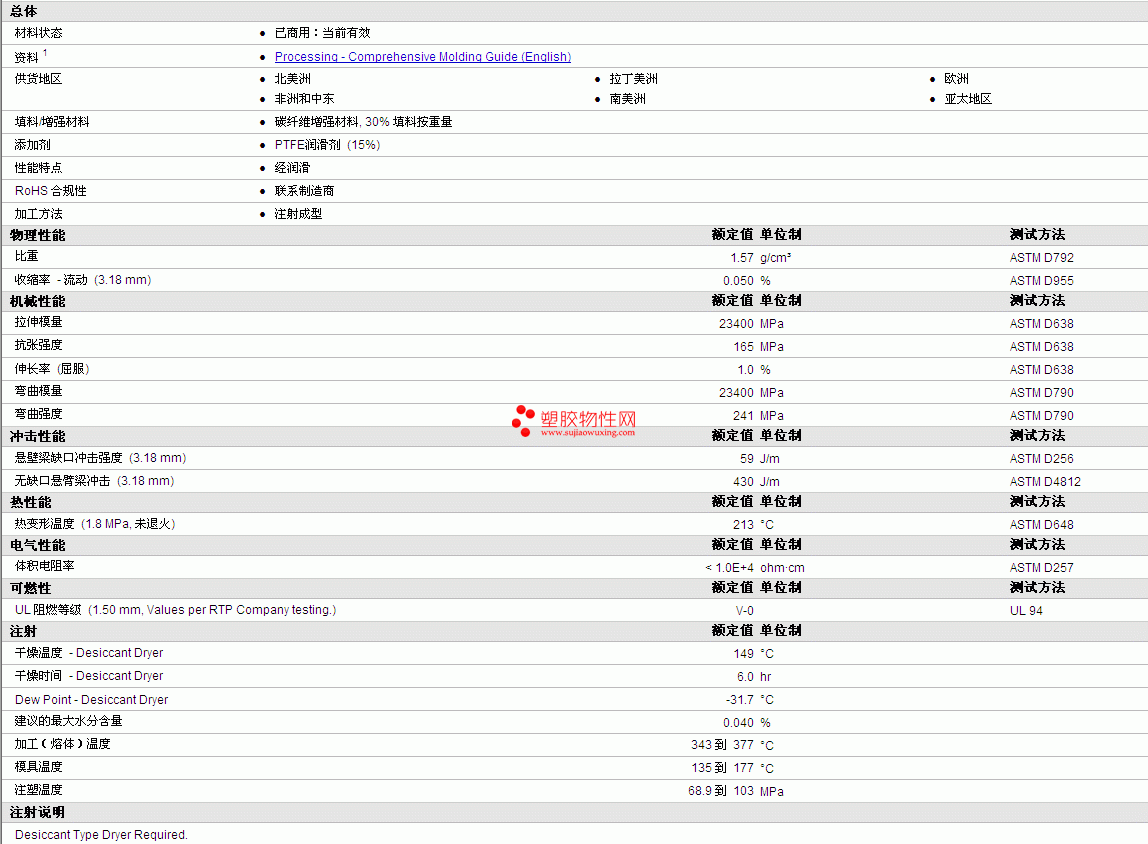The width and height of the screenshot is (1148, 844).
Task: Click the 供货地区 row label
Action: coord(38,78)
